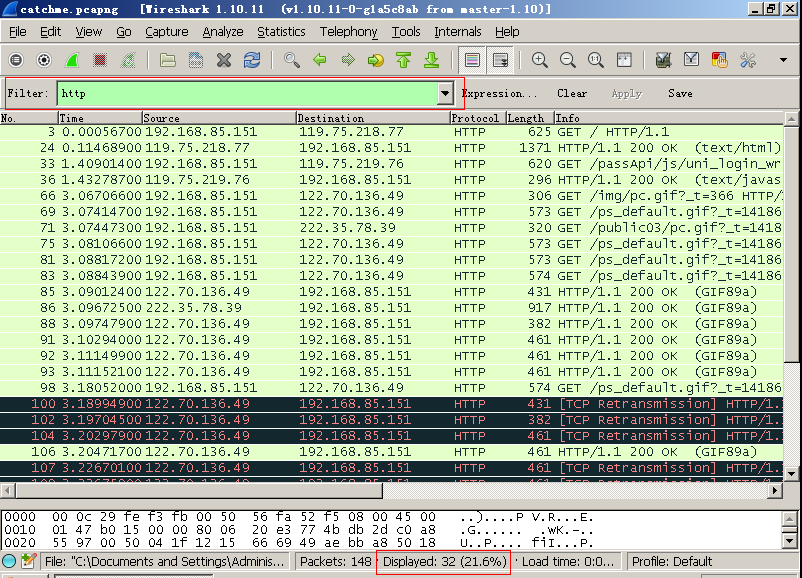Open the Edit menu
The width and height of the screenshot is (802, 578).
click(x=51, y=32)
